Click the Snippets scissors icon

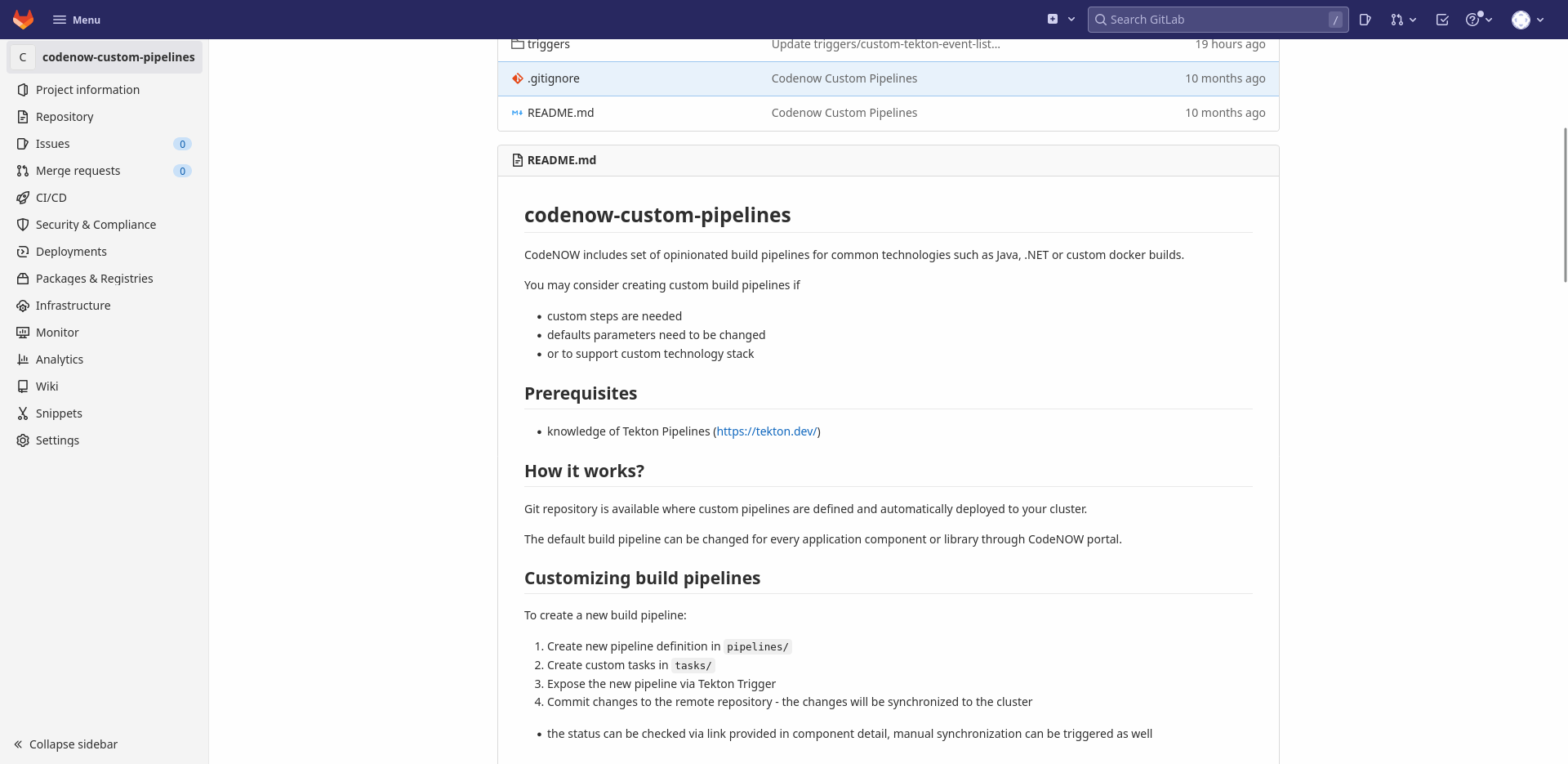23,413
